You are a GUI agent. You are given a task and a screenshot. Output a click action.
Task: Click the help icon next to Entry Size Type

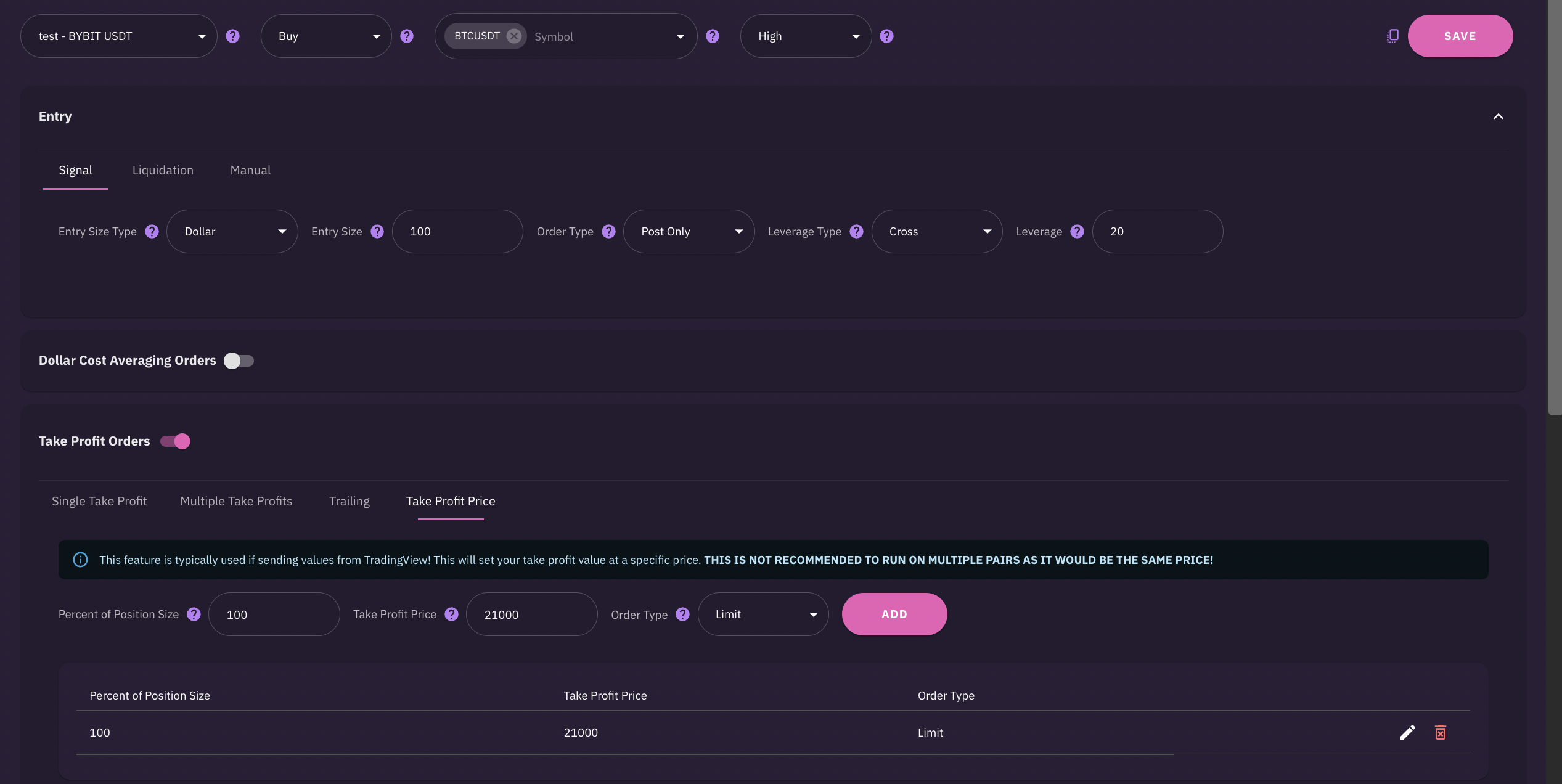pyautogui.click(x=152, y=232)
